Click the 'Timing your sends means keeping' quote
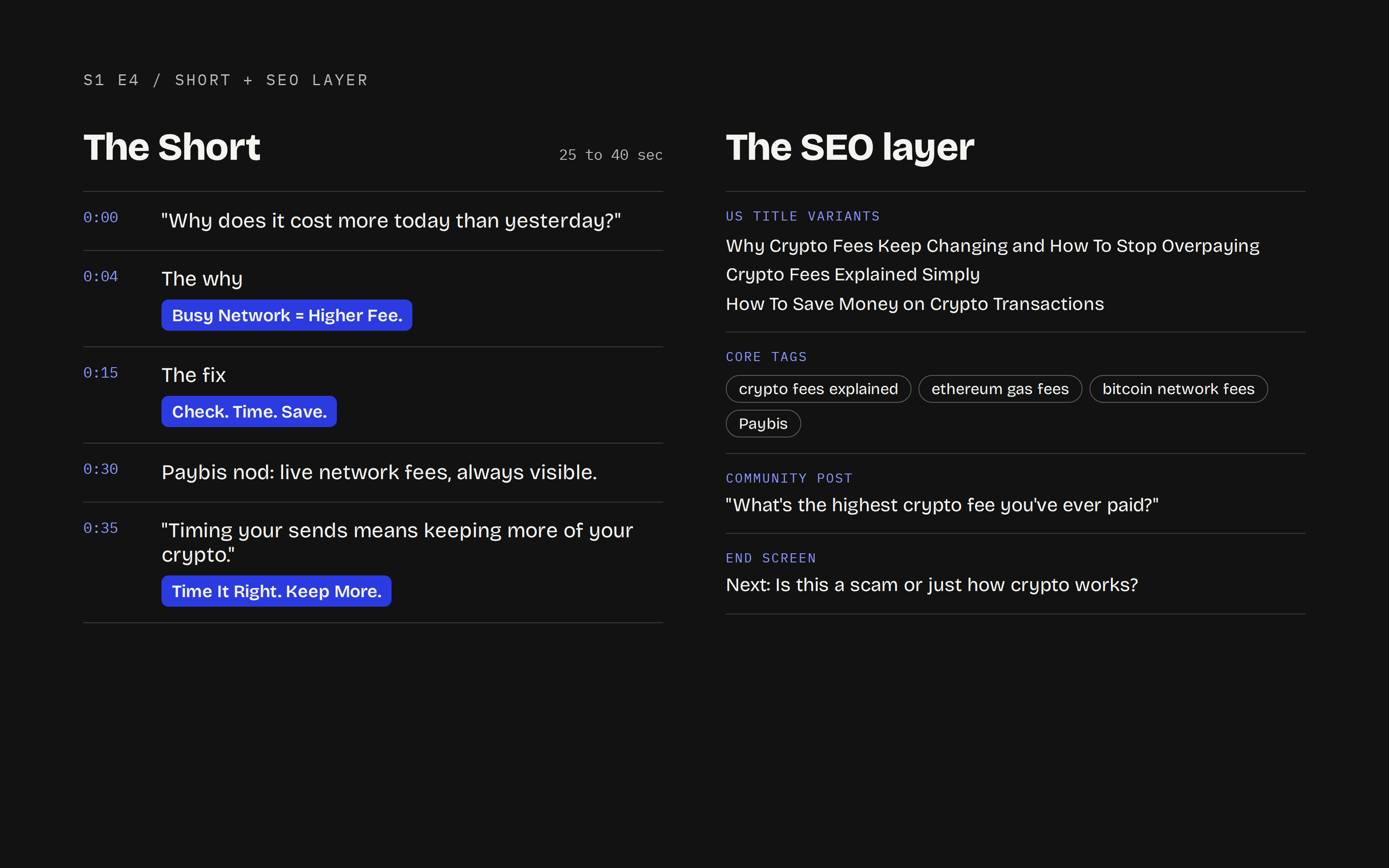 [x=397, y=543]
